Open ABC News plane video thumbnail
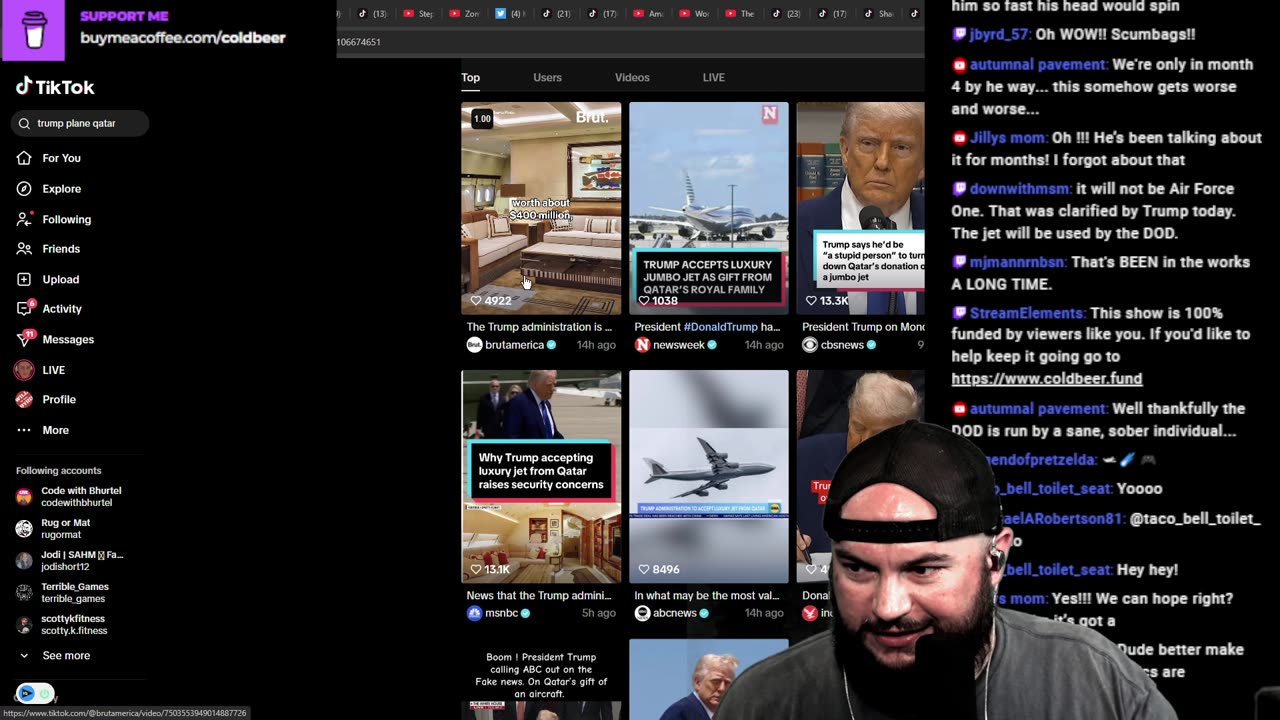This screenshot has height=720, width=1280. (709, 476)
